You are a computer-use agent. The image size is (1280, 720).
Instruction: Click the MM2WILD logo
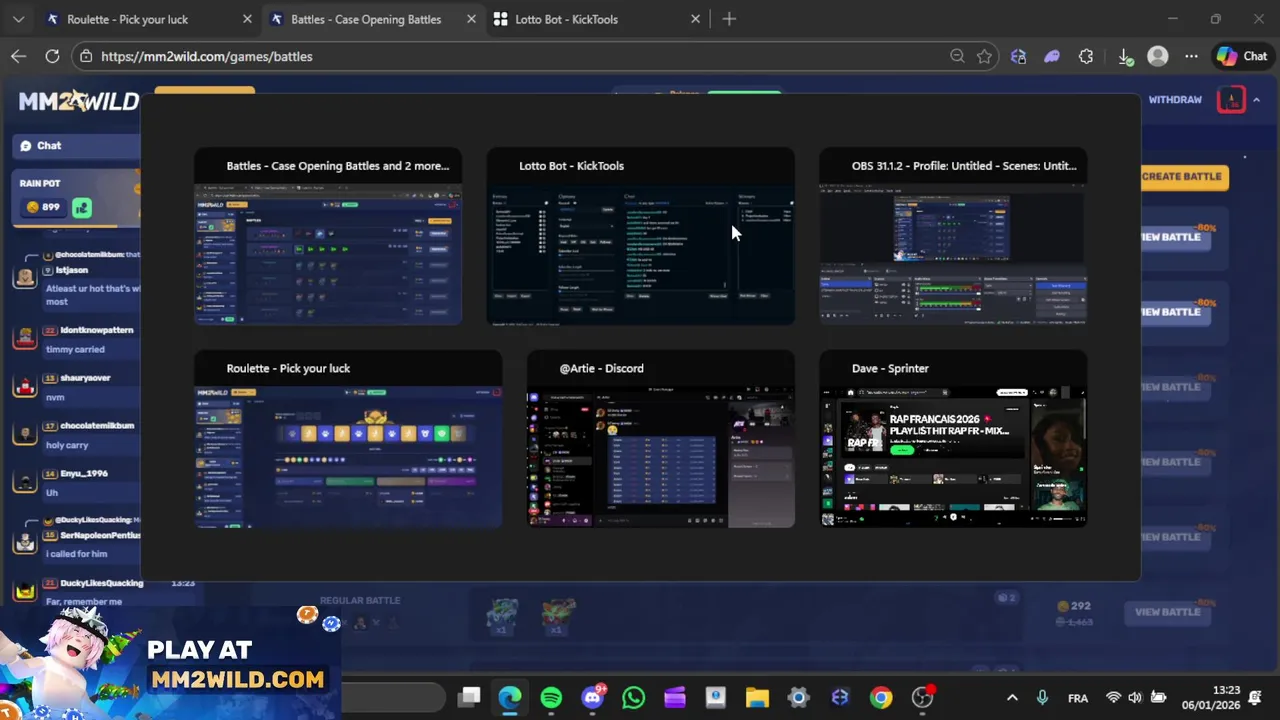[x=78, y=100]
